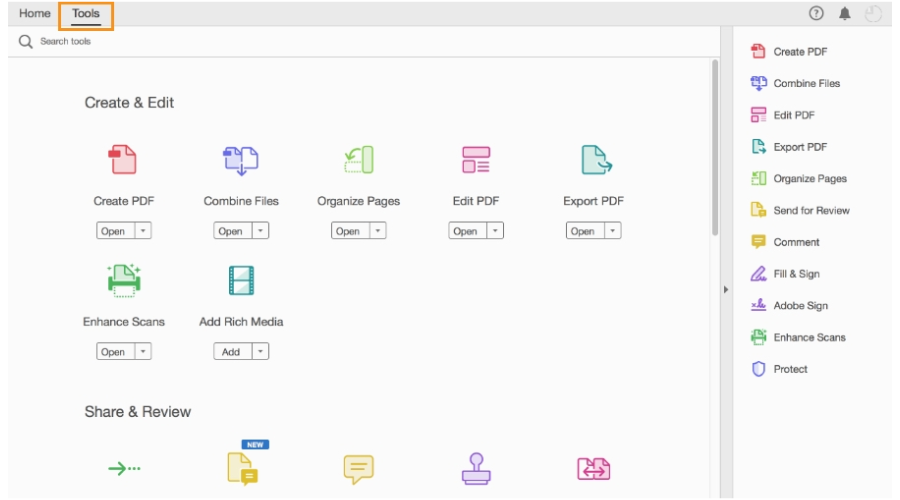Open Adobe Sign from right sidebar
The image size is (900, 500).
click(x=789, y=305)
